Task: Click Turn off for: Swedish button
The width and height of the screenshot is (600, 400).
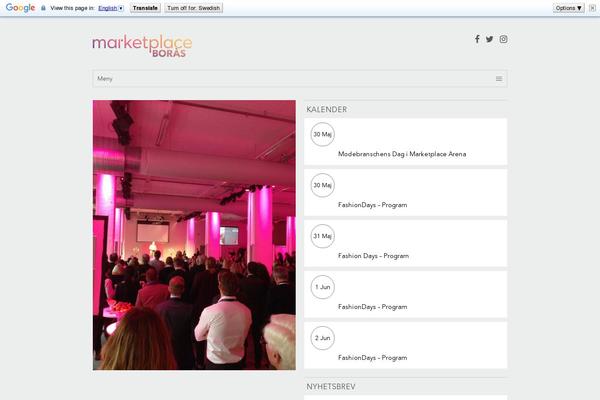Action: click(194, 8)
